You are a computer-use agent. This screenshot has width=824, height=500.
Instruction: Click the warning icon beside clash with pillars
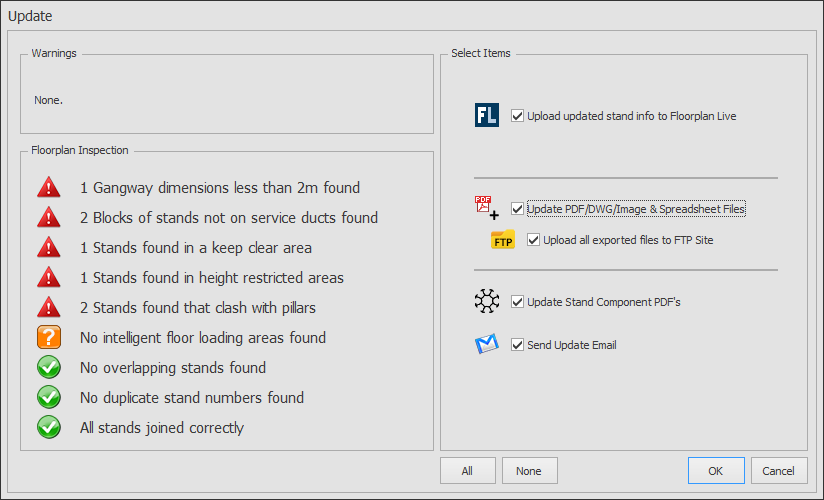(49, 308)
